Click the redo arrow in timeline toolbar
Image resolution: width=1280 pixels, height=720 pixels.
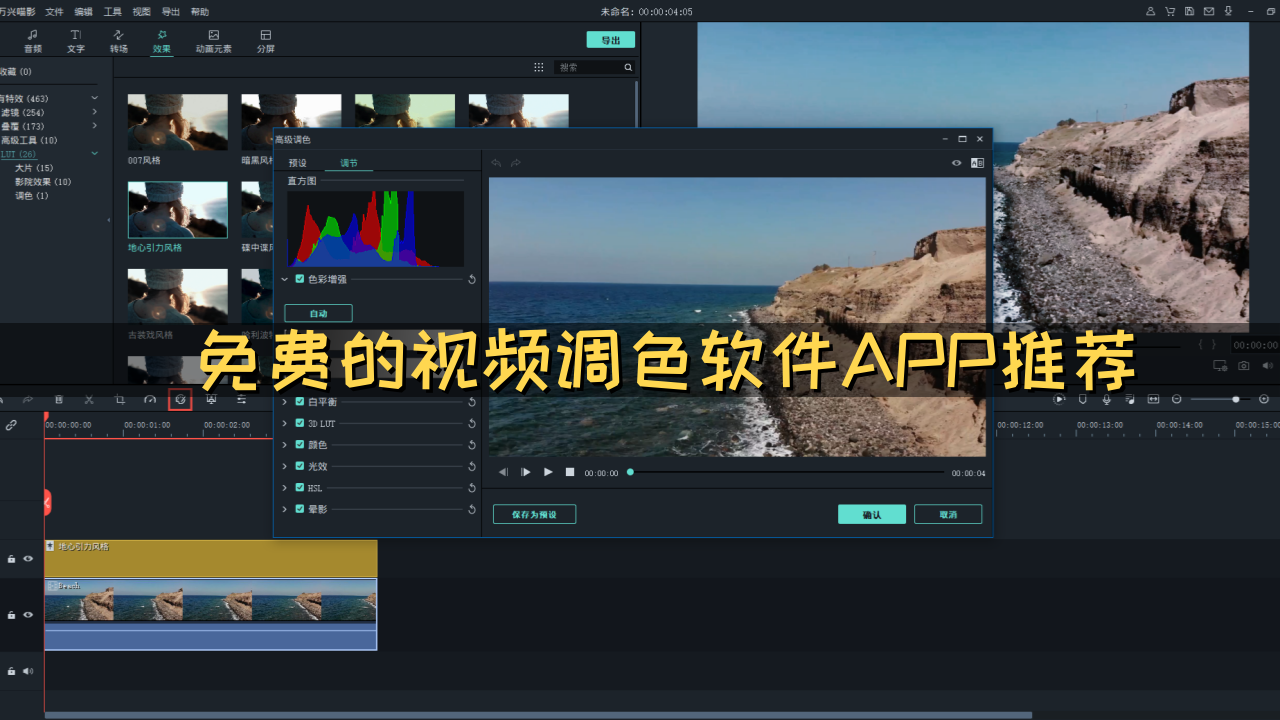28,399
